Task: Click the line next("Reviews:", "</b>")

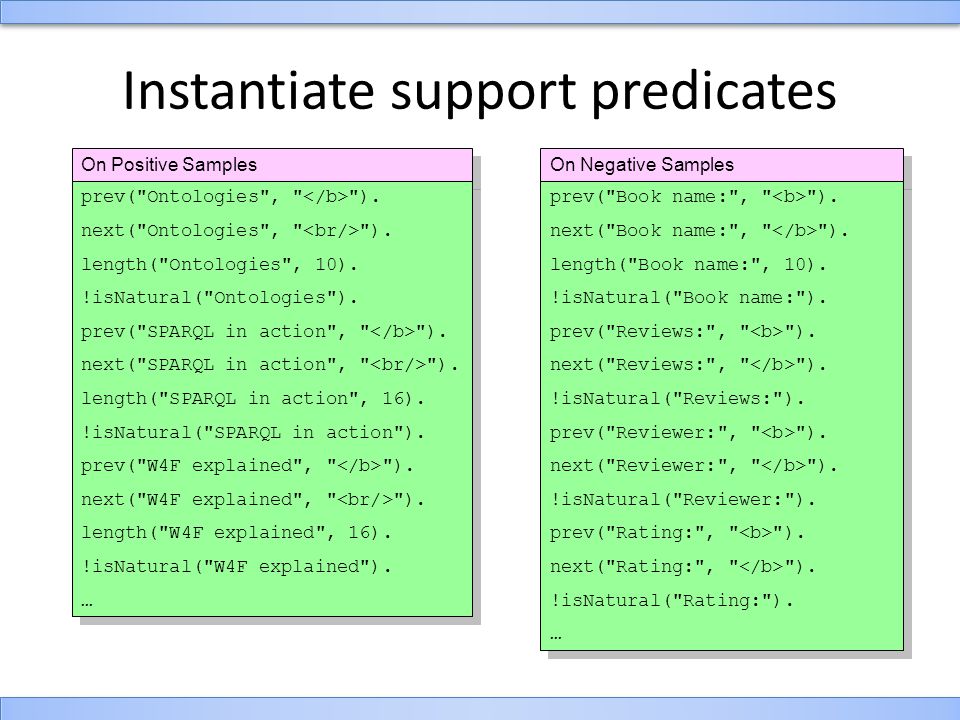Action: pos(688,366)
